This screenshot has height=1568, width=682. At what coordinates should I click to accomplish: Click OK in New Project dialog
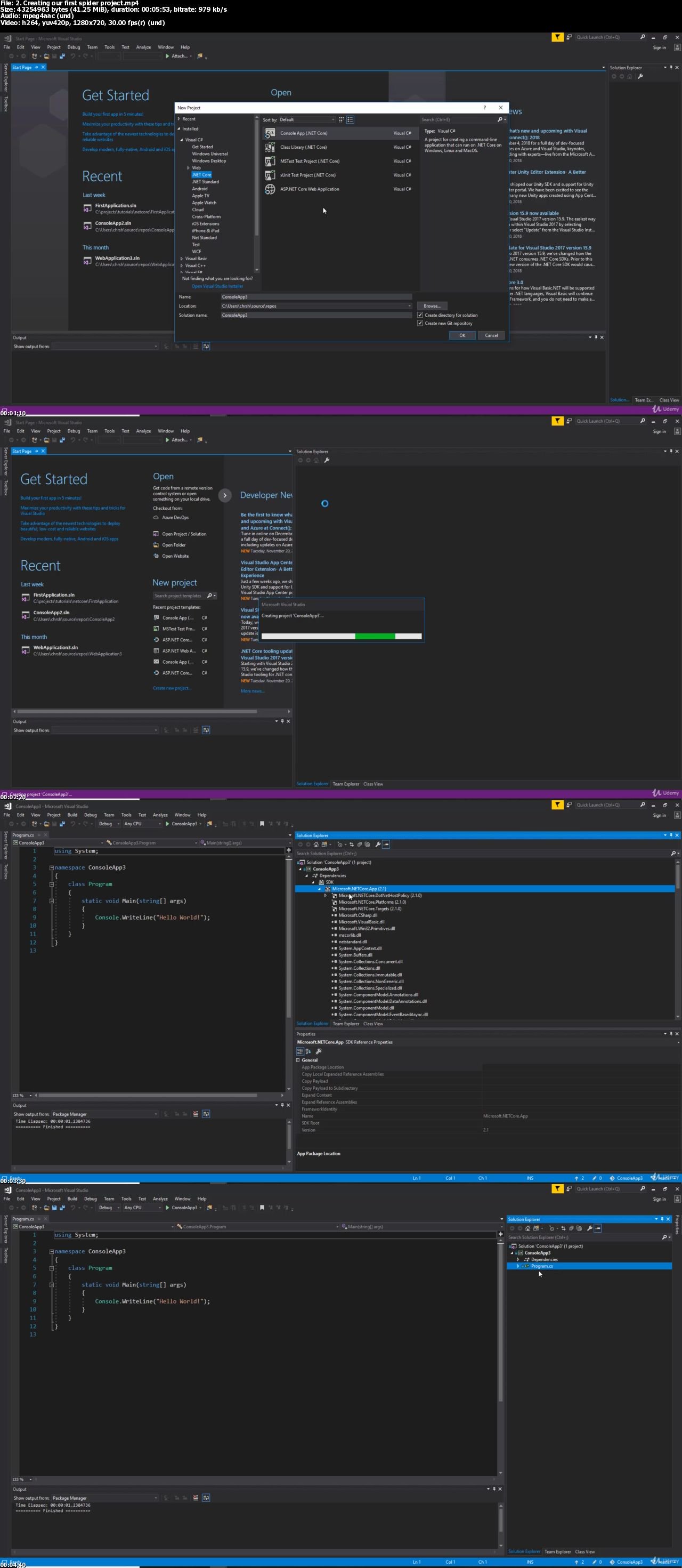462,335
